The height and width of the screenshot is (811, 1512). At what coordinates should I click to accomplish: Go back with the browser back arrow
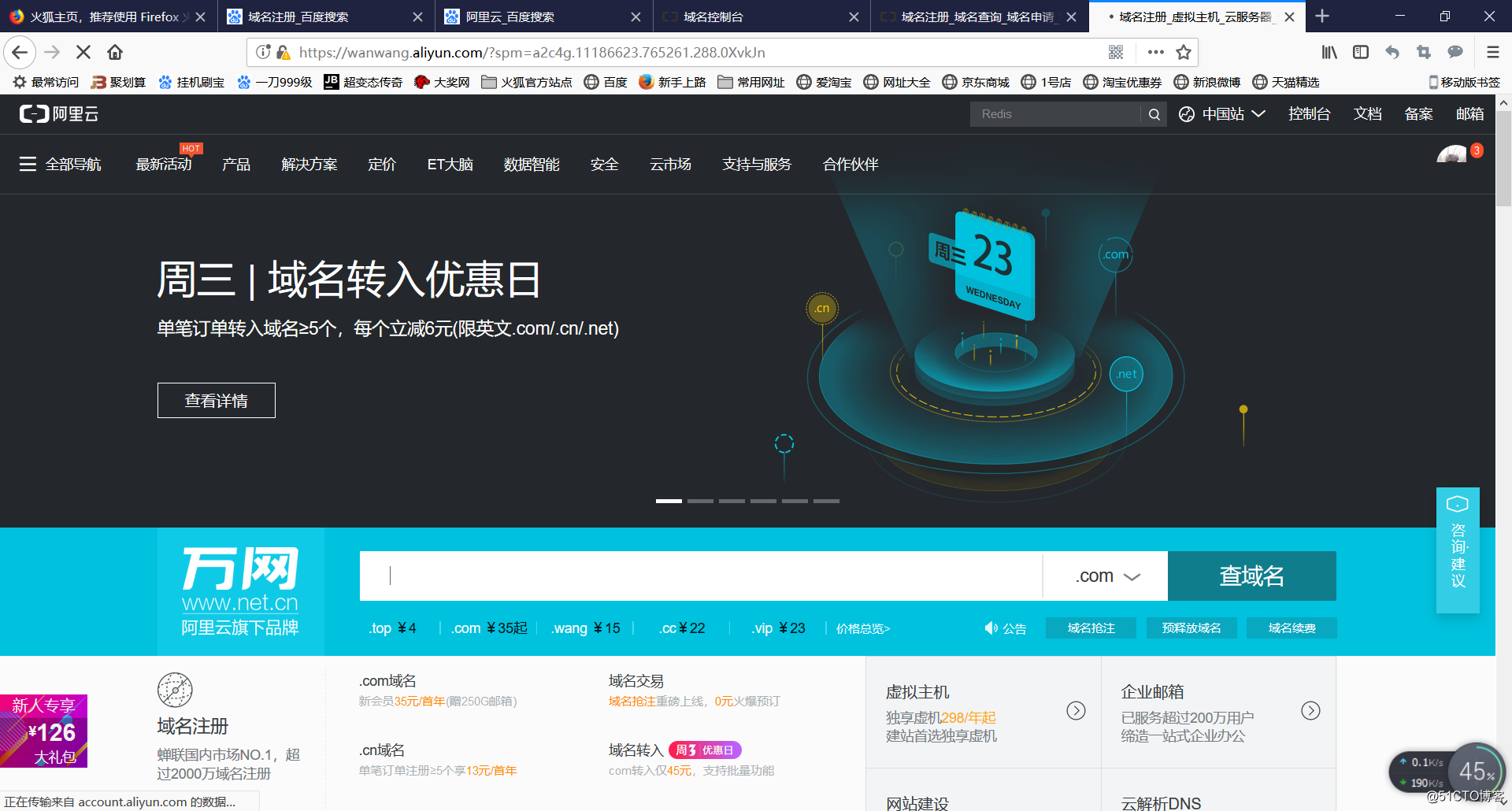coord(20,53)
